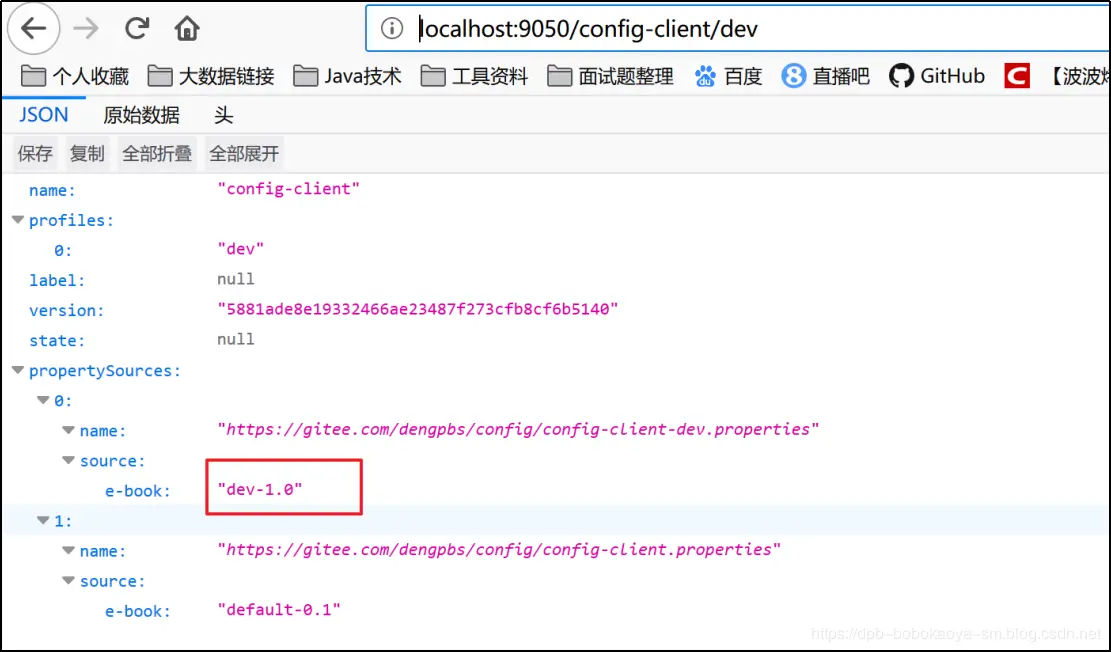Select the version hash value

click(x=417, y=309)
